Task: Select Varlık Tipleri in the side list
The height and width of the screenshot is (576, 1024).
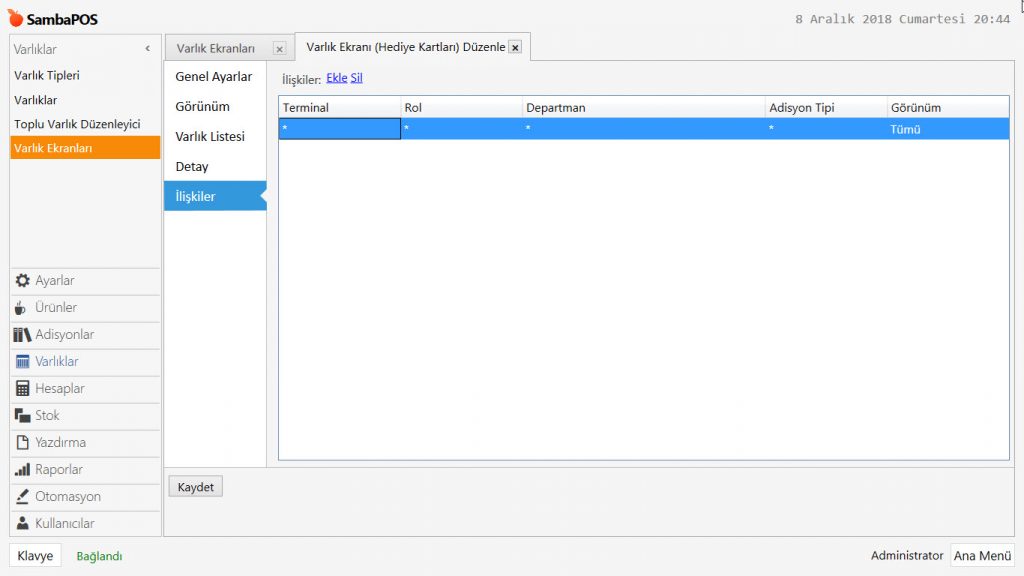Action: point(47,76)
